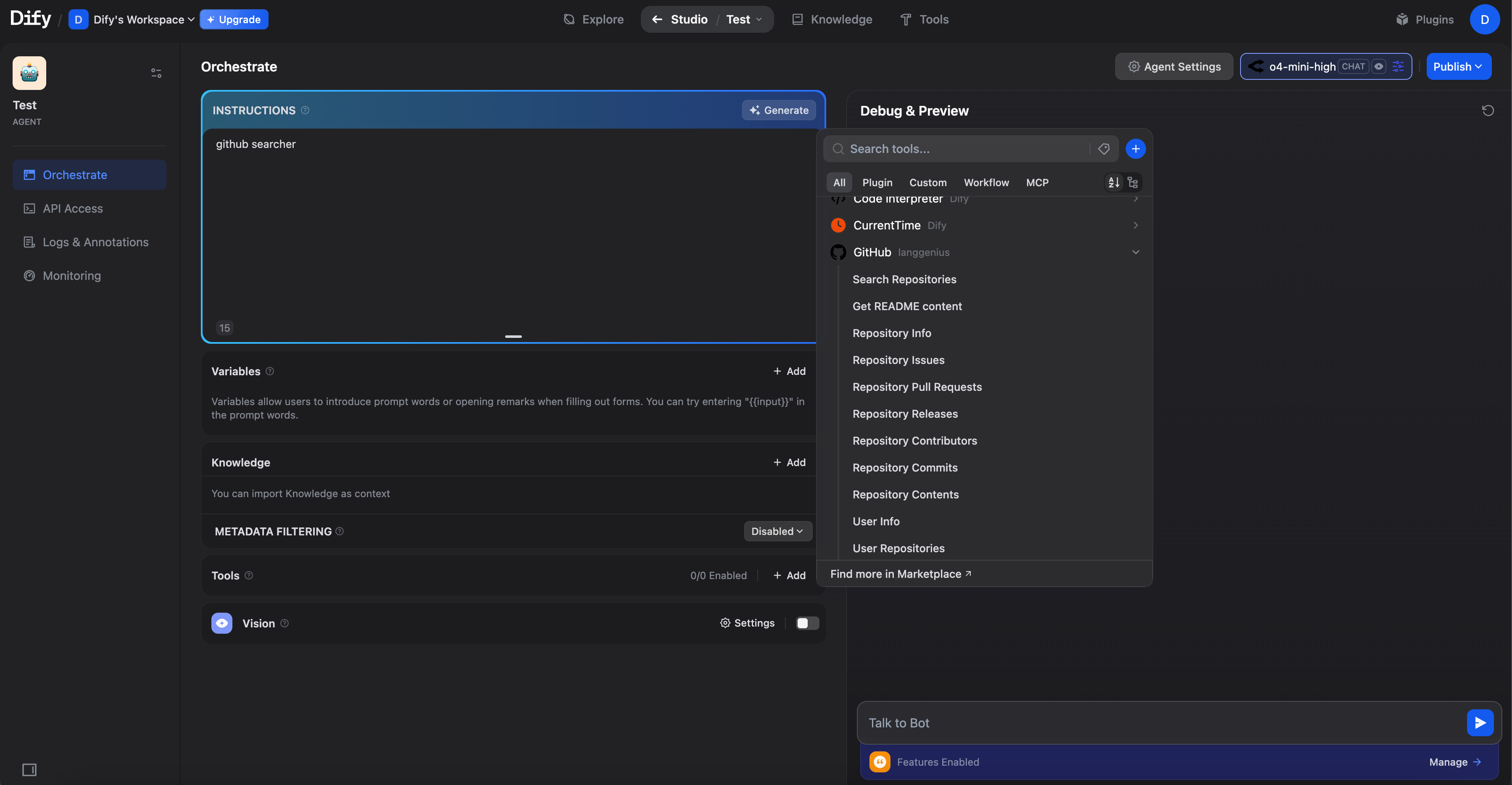Click the alphabetical sort view icon
The width and height of the screenshot is (1512, 785).
pyautogui.click(x=1114, y=183)
